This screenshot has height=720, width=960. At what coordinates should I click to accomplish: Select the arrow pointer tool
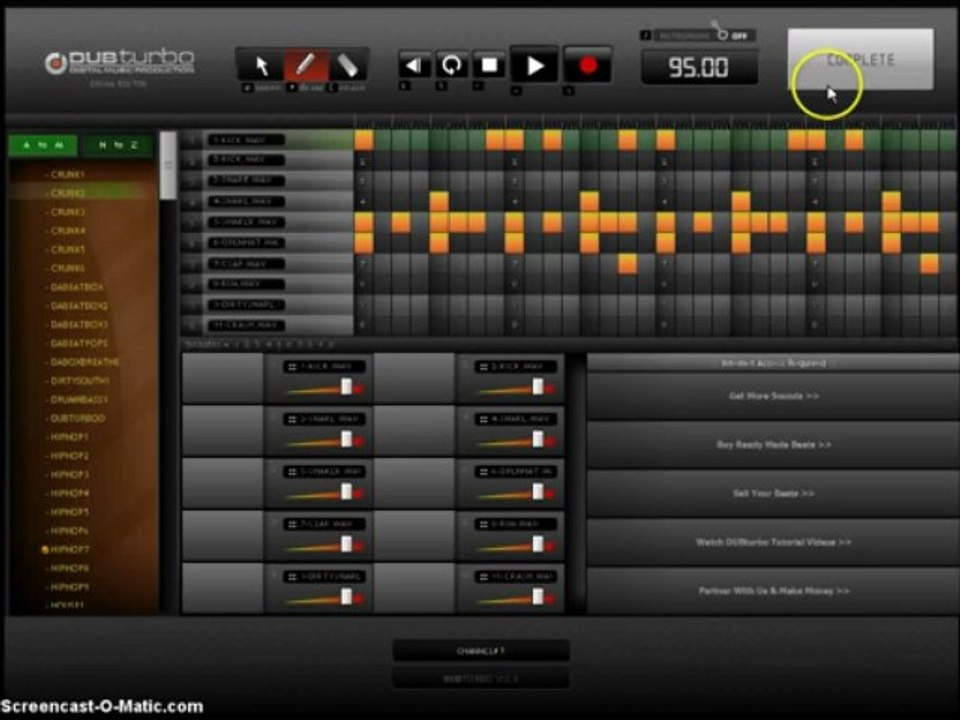coord(261,66)
